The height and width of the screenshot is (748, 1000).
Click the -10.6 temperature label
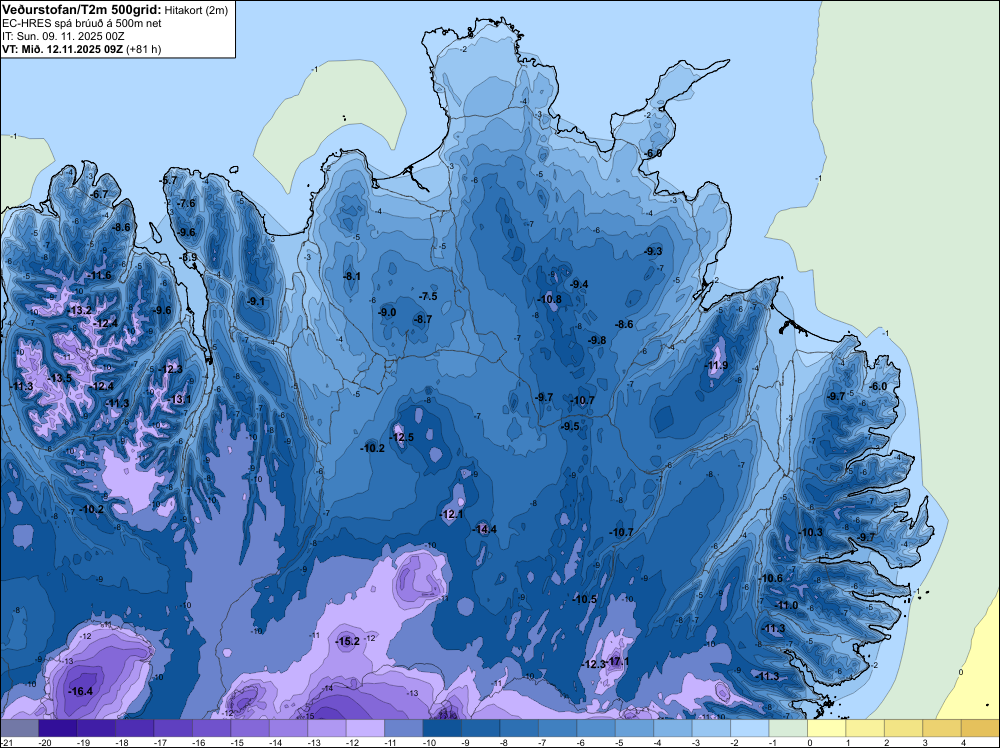point(770,578)
